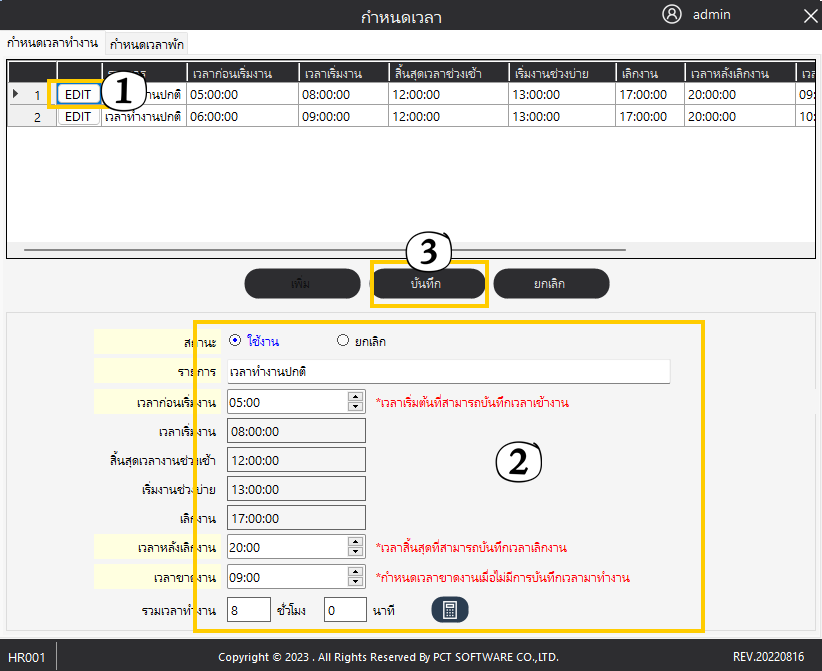Switch to the กำหนดเวลาพัก tab
822x671 pixels.
147,44
